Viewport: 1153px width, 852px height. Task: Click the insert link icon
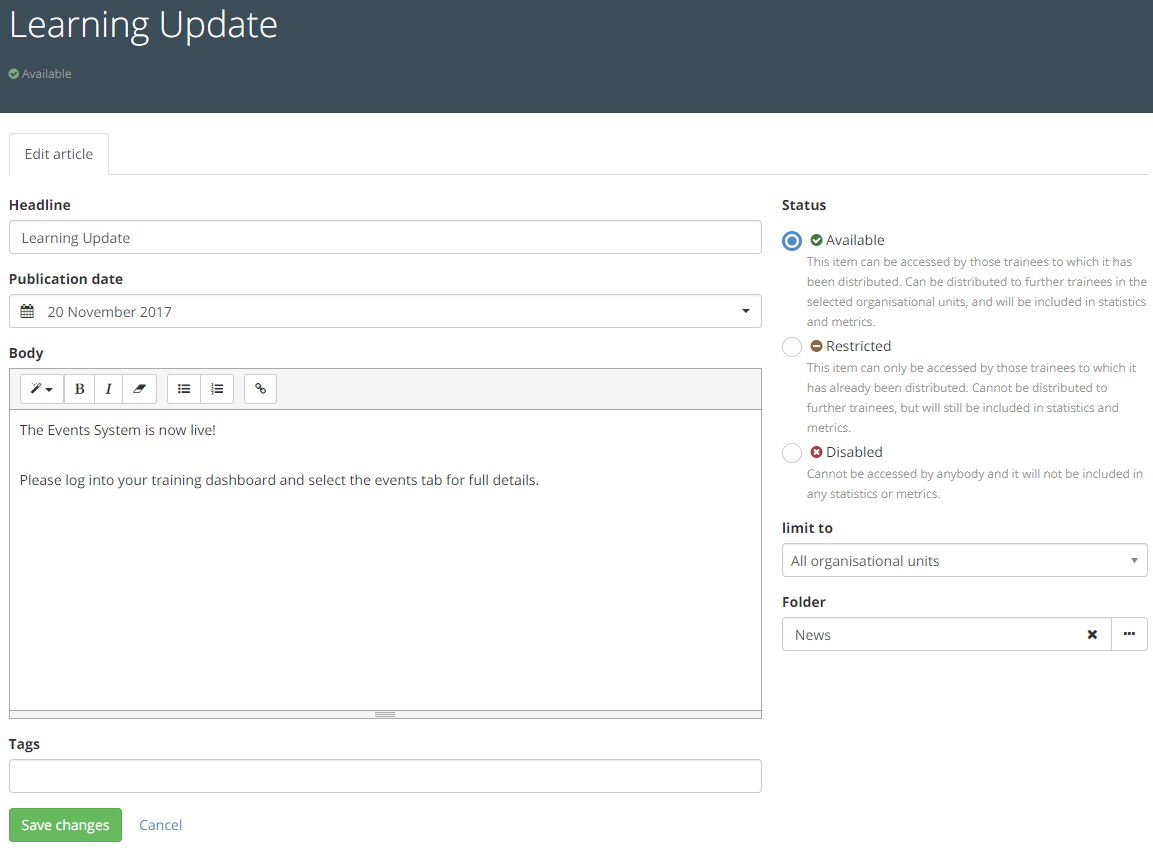click(x=260, y=389)
